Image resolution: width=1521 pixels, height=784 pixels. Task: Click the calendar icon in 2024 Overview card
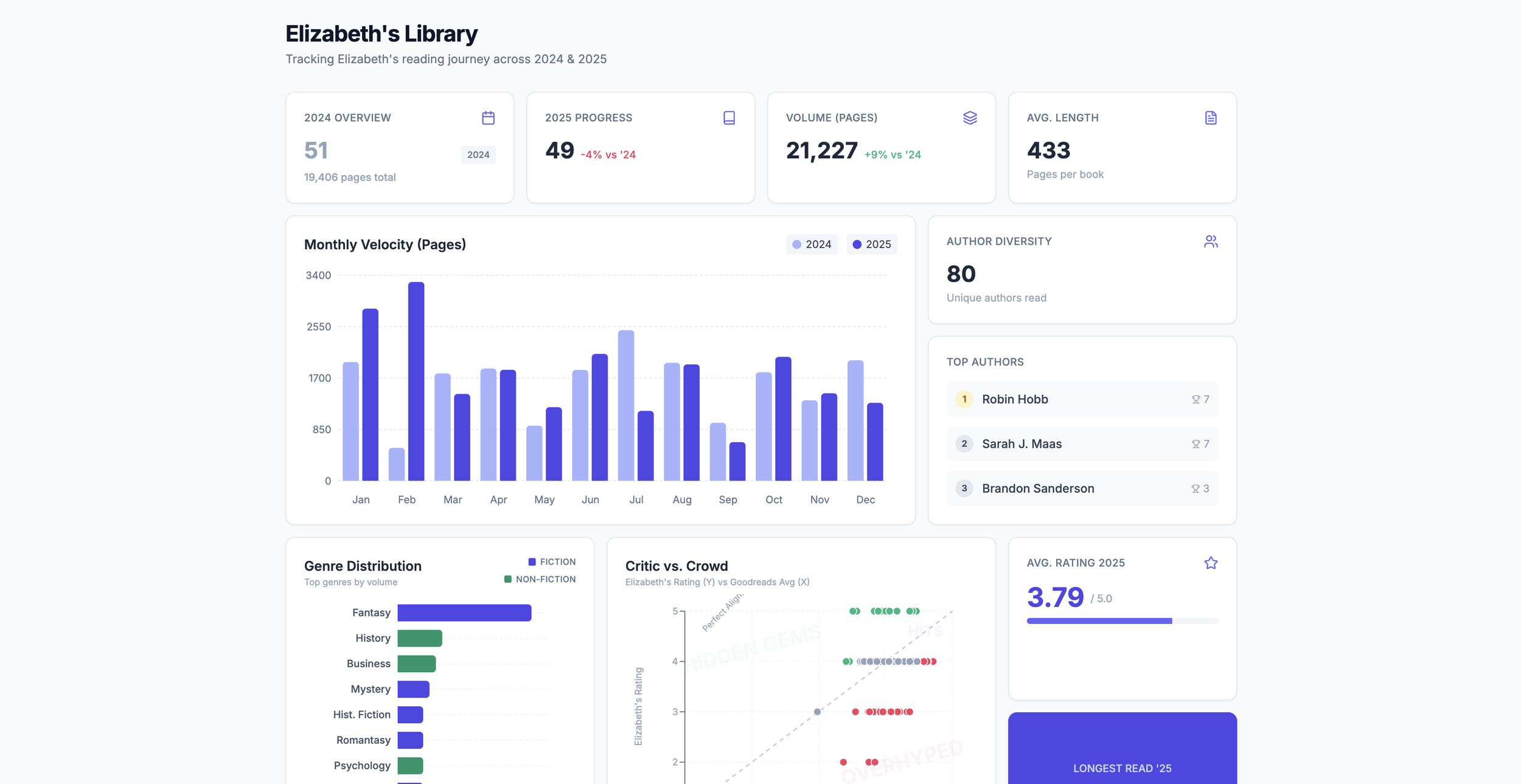click(488, 118)
